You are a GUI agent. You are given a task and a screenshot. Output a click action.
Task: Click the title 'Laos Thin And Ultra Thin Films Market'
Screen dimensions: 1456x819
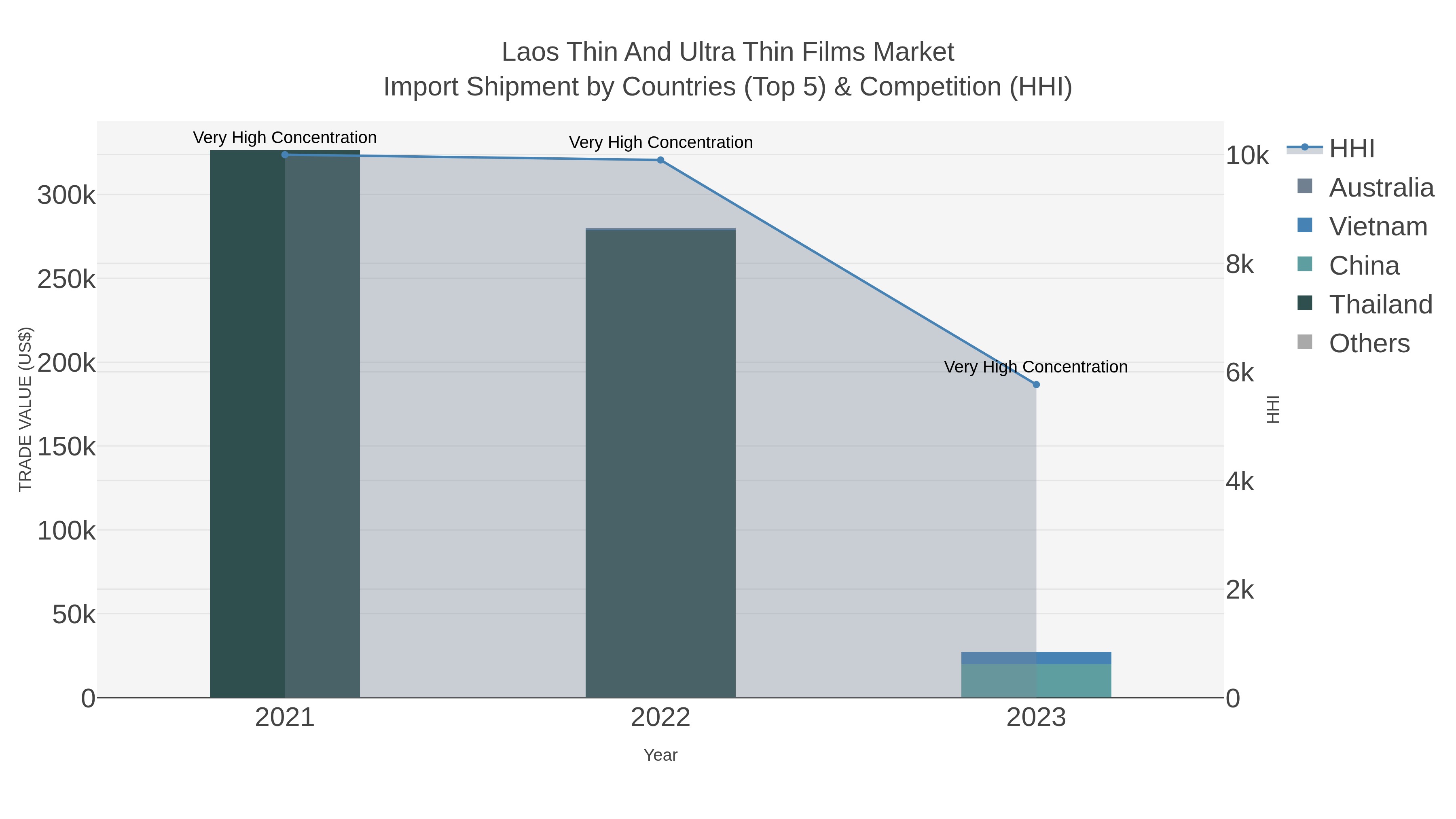click(728, 52)
